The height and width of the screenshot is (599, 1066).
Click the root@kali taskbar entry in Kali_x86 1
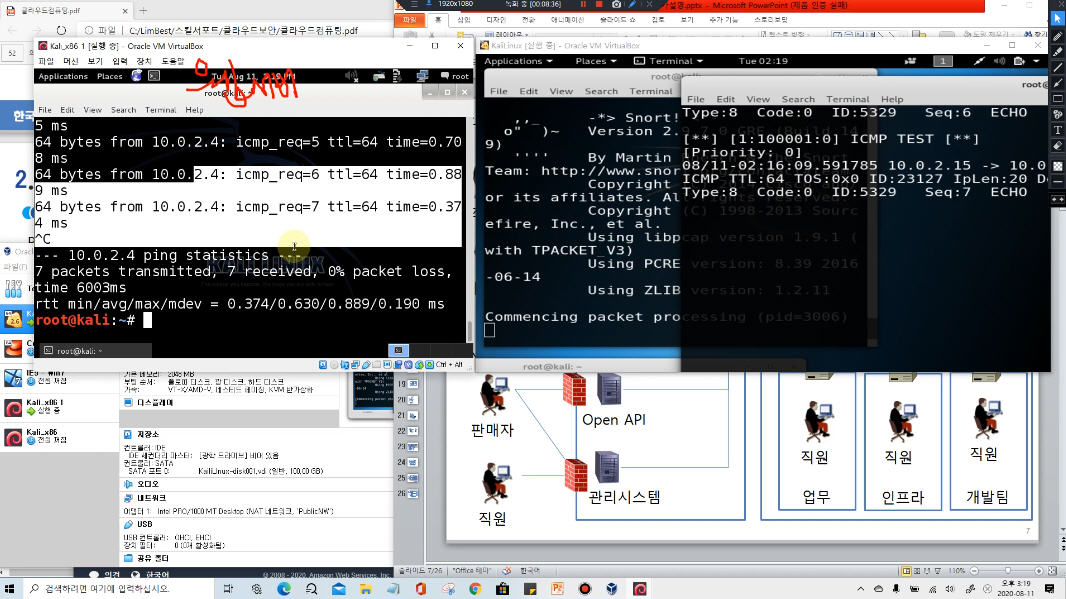click(x=95, y=351)
